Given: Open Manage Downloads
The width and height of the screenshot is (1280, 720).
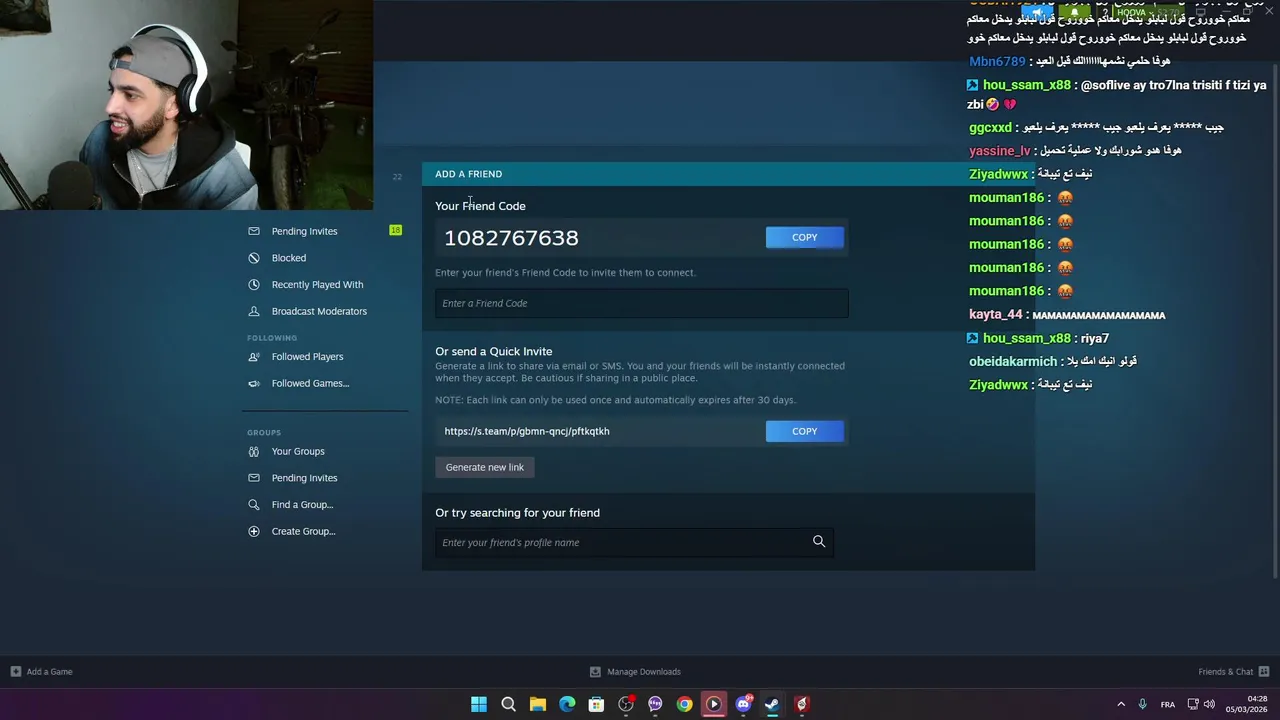Looking at the screenshot, I should click(635, 672).
